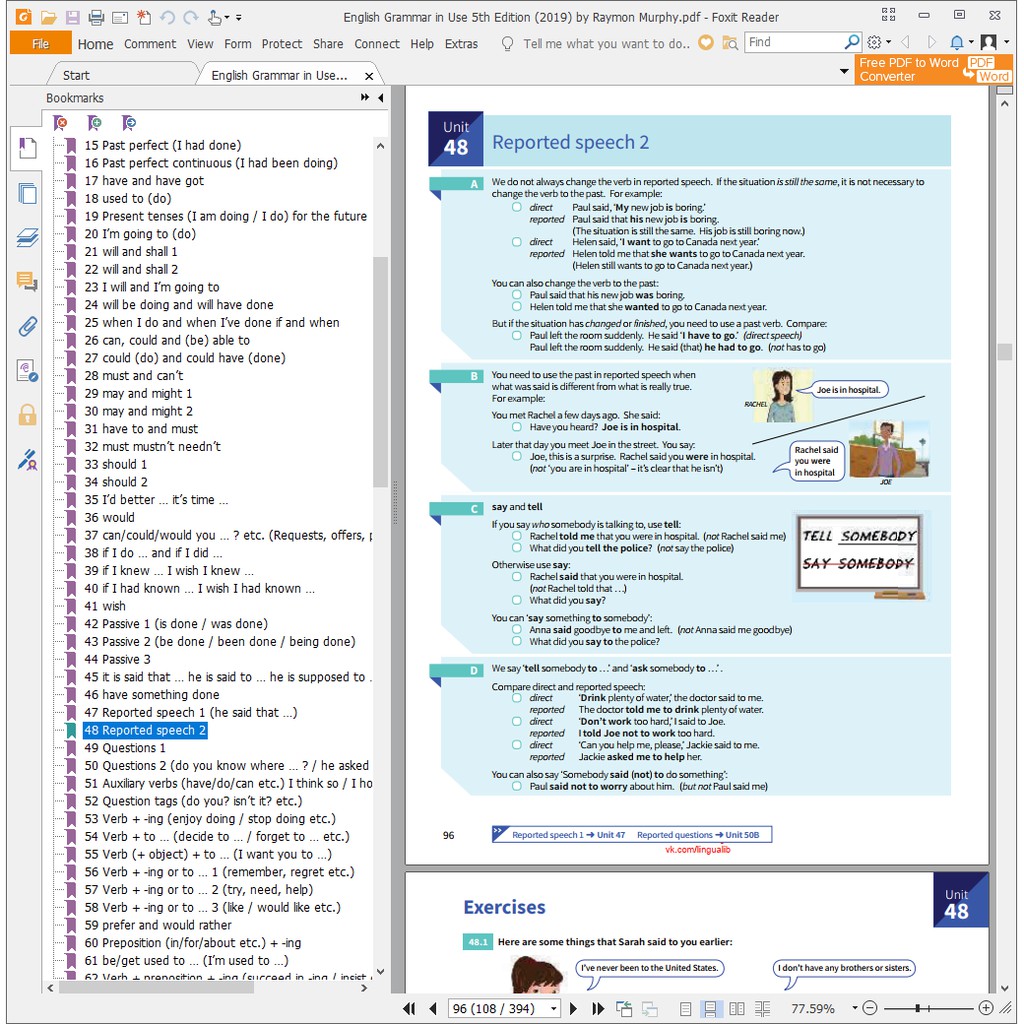Enable facing pages view mode
1024x1024 pixels.
[737, 1008]
